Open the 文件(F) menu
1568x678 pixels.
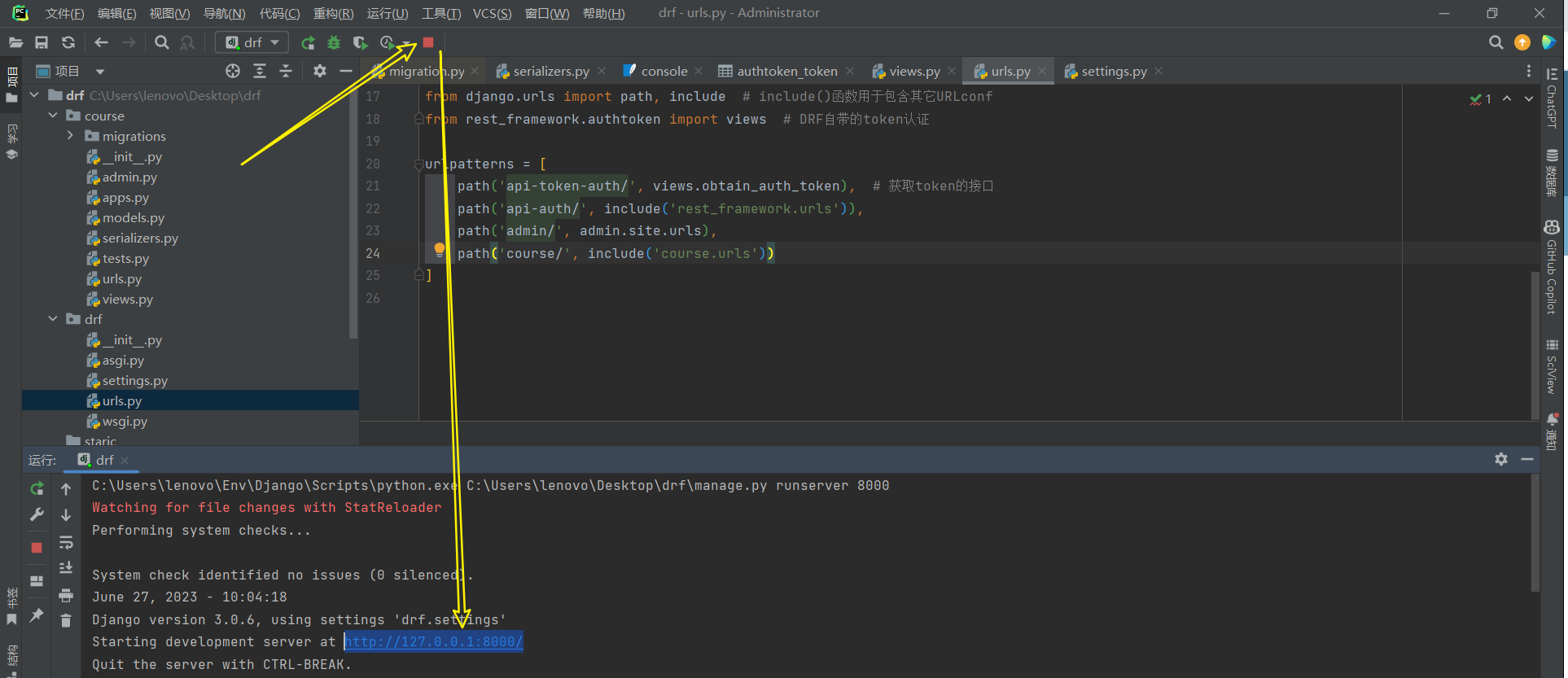pos(64,13)
